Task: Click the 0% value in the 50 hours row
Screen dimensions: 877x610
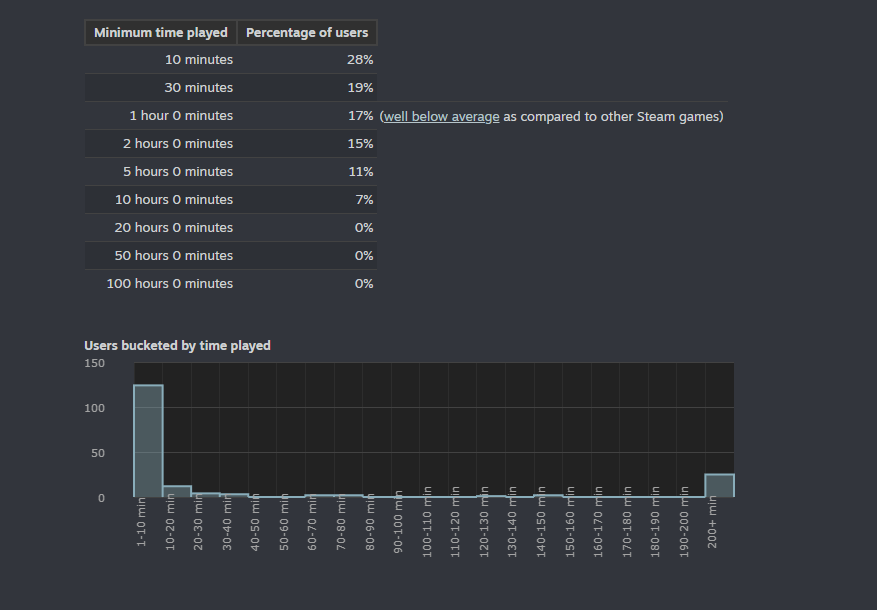Action: point(364,255)
